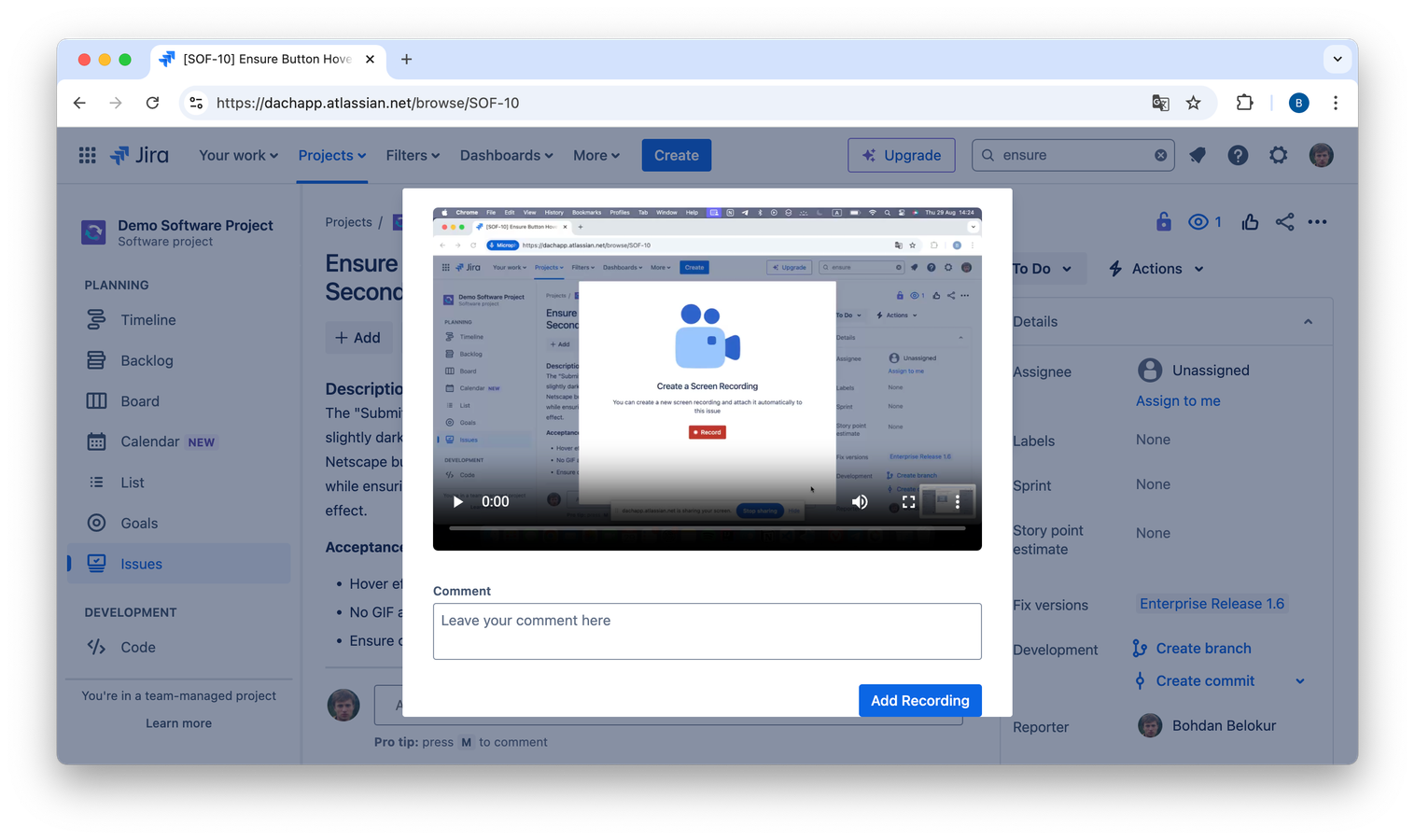Open Goals in the sidebar
1415x840 pixels.
pos(178,523)
